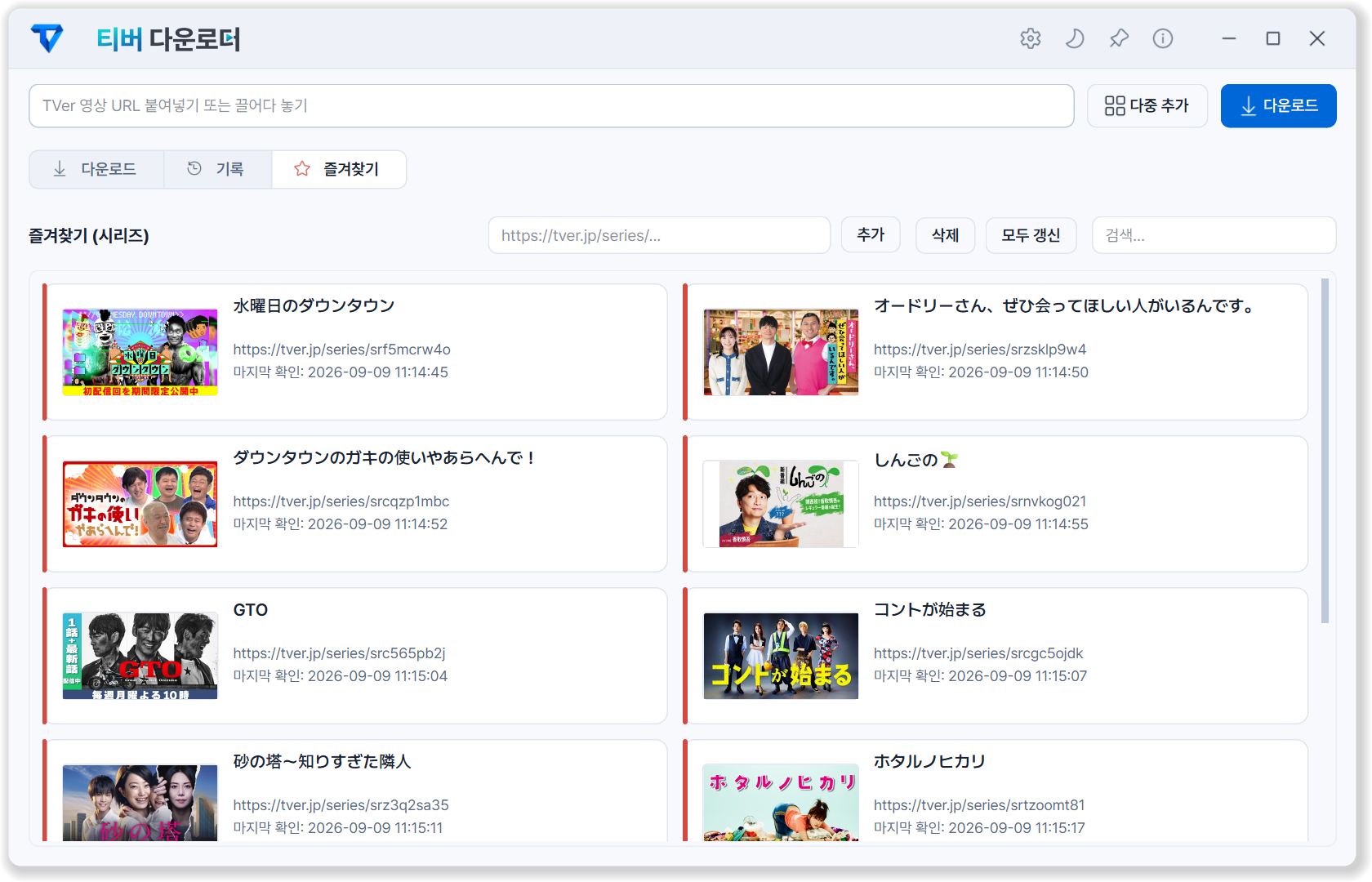Click the 마지막 확인 time 11:14:50
This screenshot has width=1372, height=882.
(981, 372)
